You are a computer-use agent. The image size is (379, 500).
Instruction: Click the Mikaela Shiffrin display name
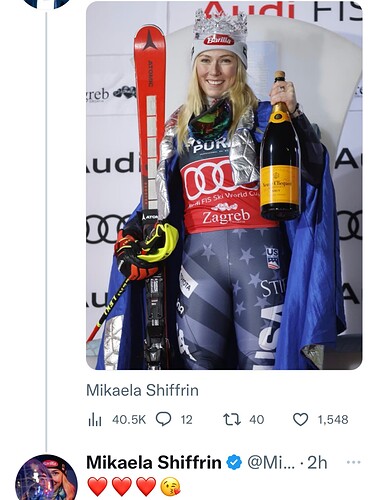[x=154, y=463]
